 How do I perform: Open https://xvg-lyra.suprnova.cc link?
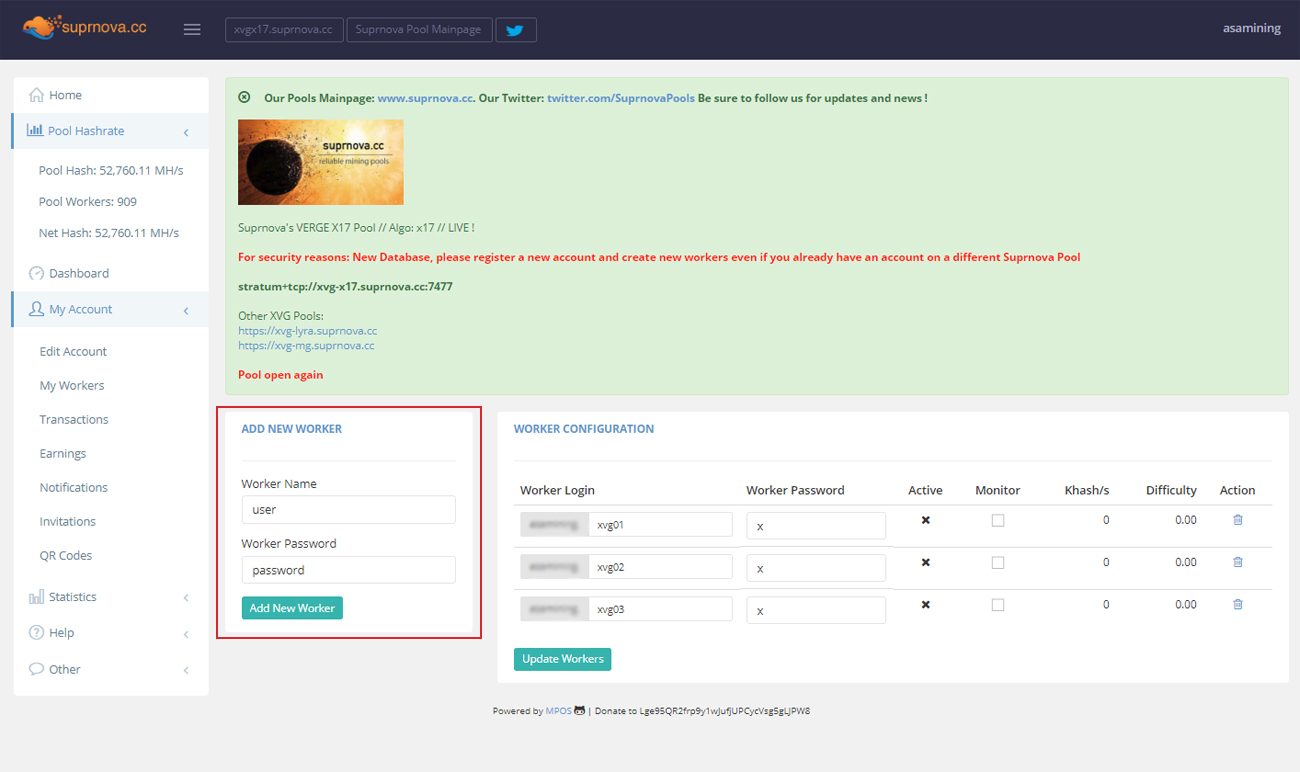tap(308, 330)
